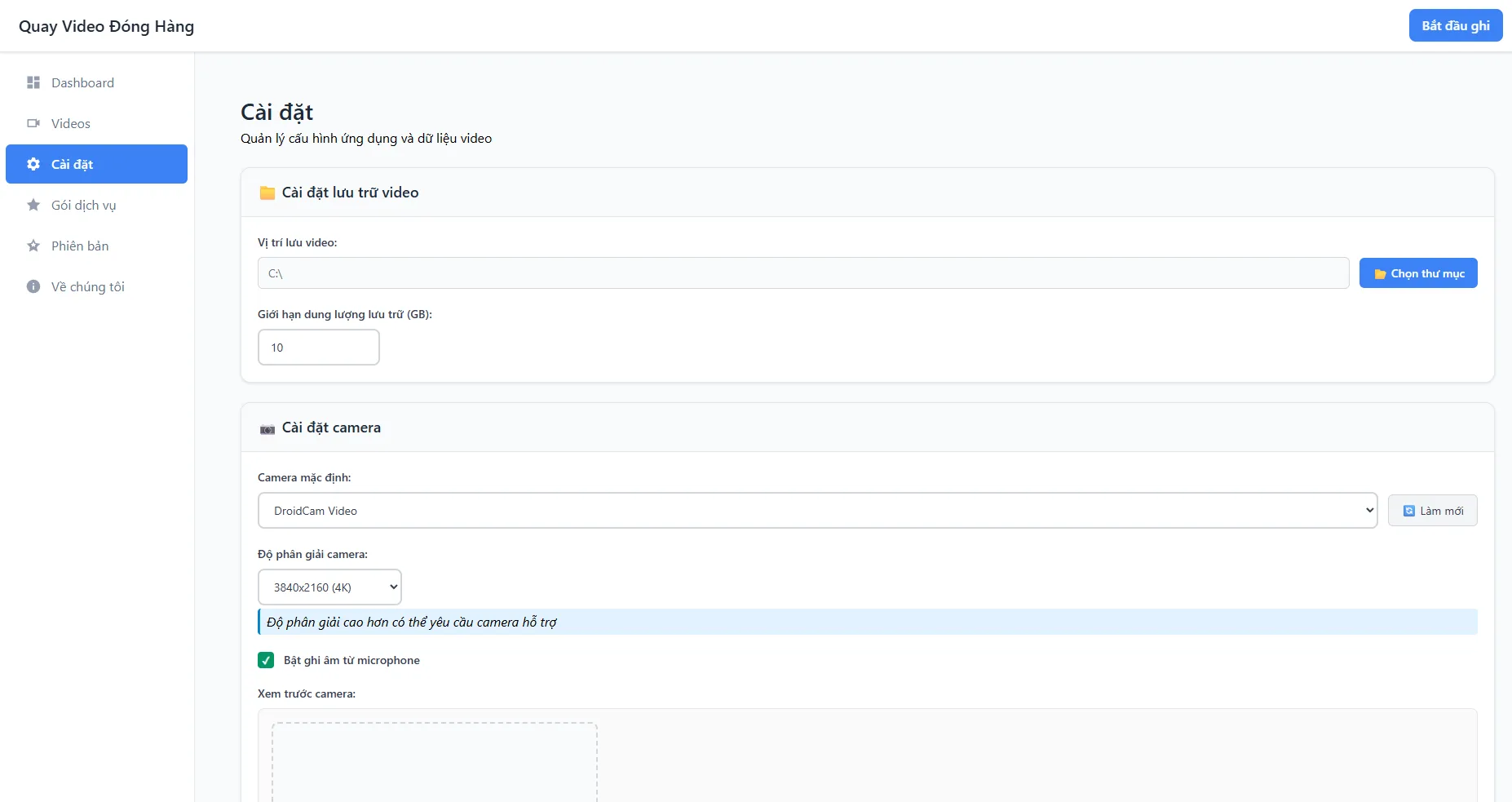
Task: Start recording with Bắt đầu ghi button
Action: 1456,25
